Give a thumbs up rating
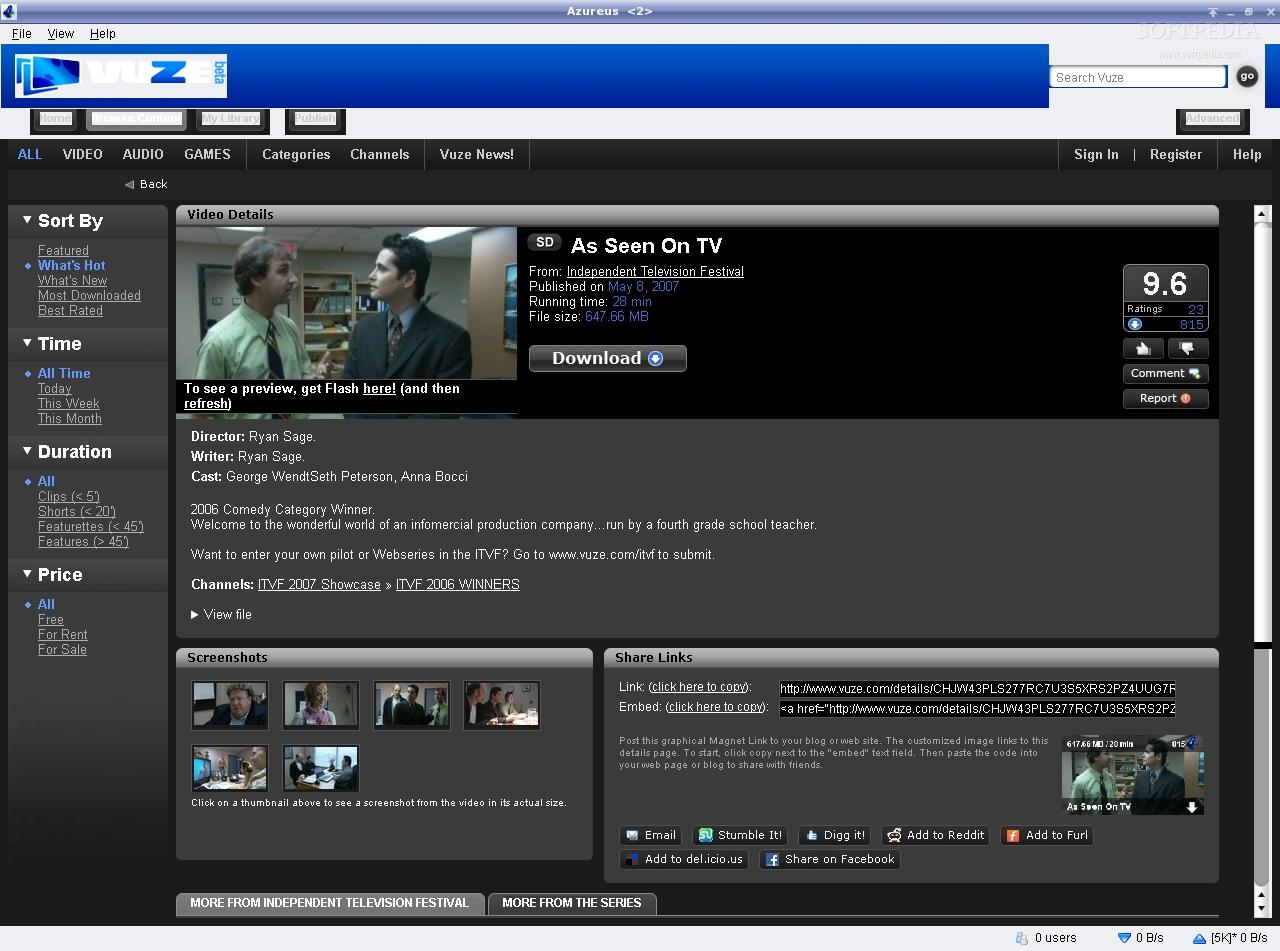Image resolution: width=1280 pixels, height=951 pixels. [1143, 349]
